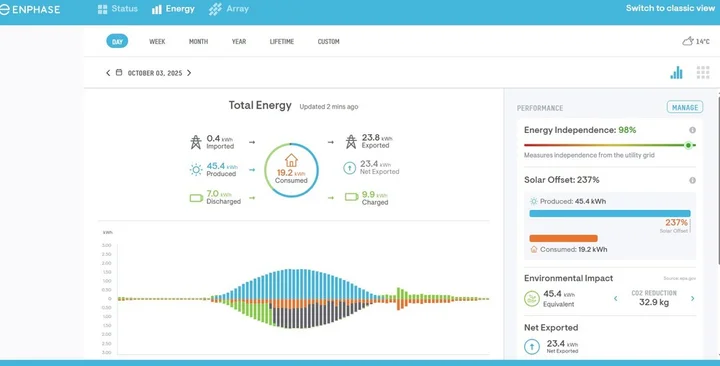Click the orange Consumed progress bar

coord(563,238)
